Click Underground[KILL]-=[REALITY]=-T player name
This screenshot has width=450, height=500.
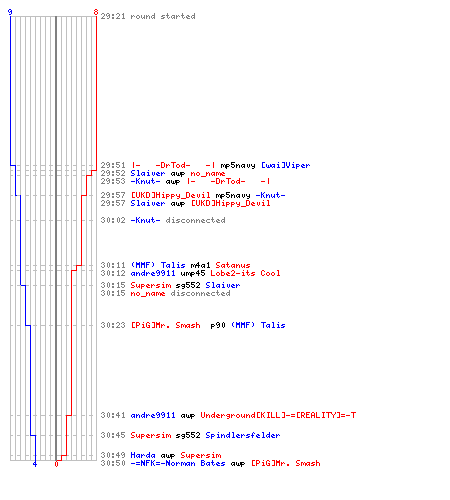[x=278, y=415]
